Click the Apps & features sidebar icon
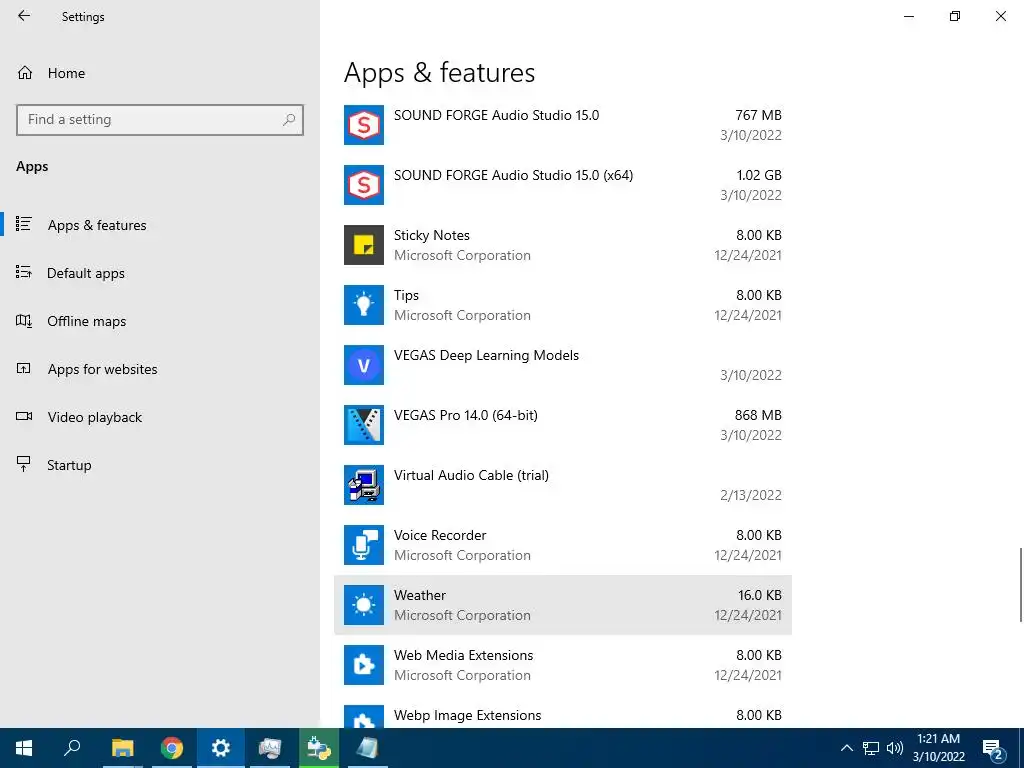 pyautogui.click(x=24, y=224)
